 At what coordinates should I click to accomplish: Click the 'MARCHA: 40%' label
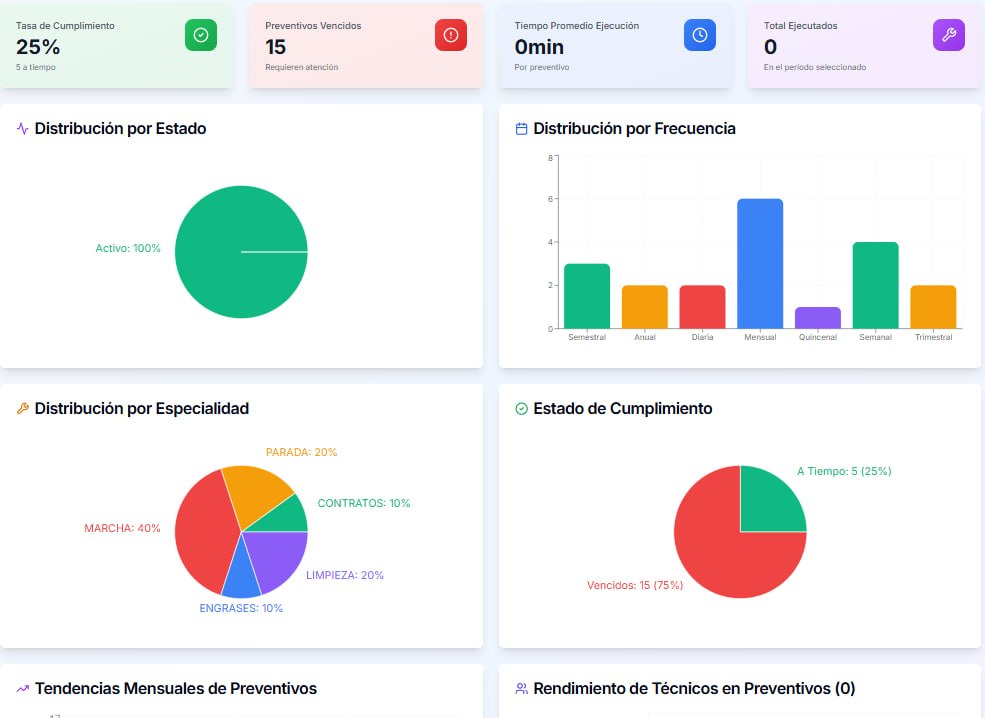coord(122,528)
